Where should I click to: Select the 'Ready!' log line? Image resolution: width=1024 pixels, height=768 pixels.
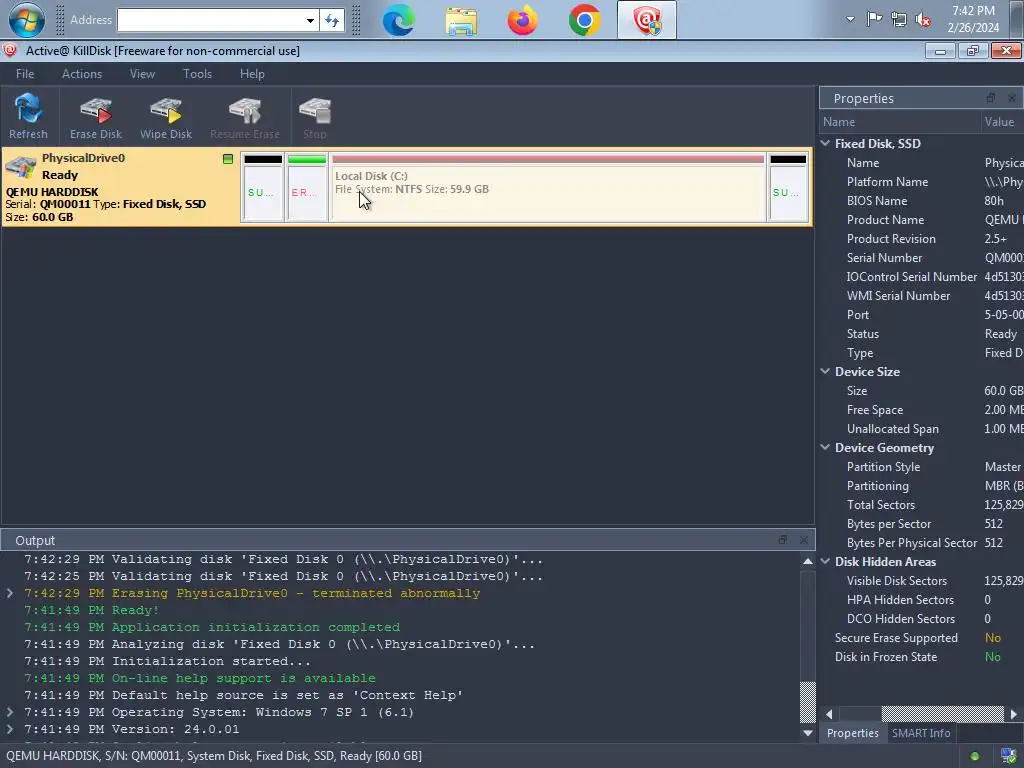[91, 610]
